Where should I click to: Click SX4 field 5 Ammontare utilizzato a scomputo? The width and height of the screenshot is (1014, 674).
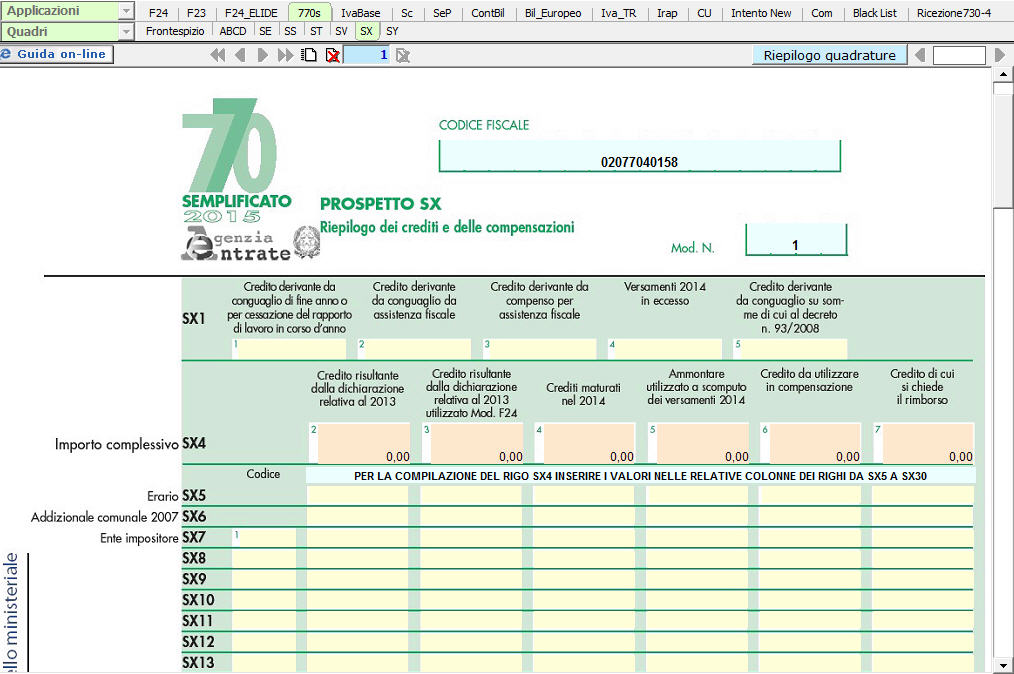pos(698,444)
